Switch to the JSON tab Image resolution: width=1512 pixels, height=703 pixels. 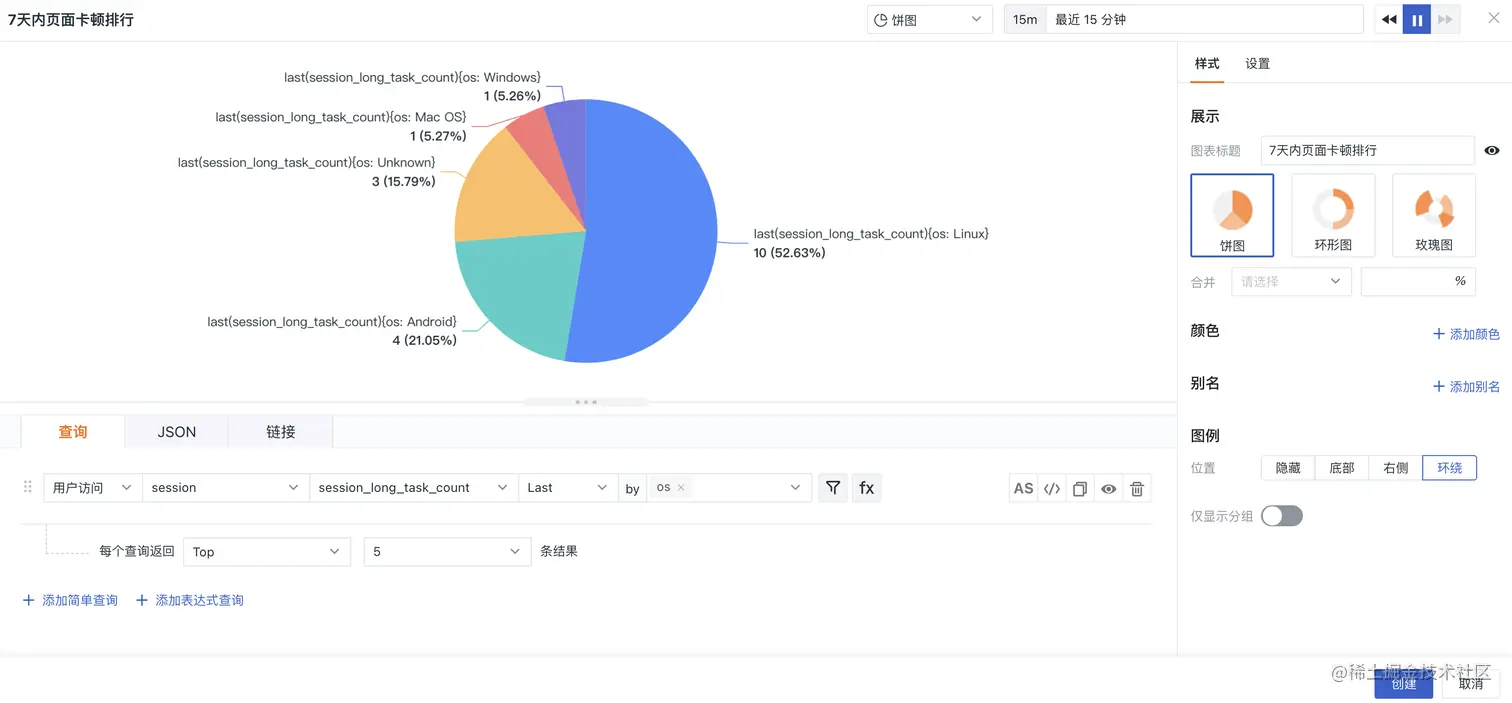pyautogui.click(x=177, y=432)
